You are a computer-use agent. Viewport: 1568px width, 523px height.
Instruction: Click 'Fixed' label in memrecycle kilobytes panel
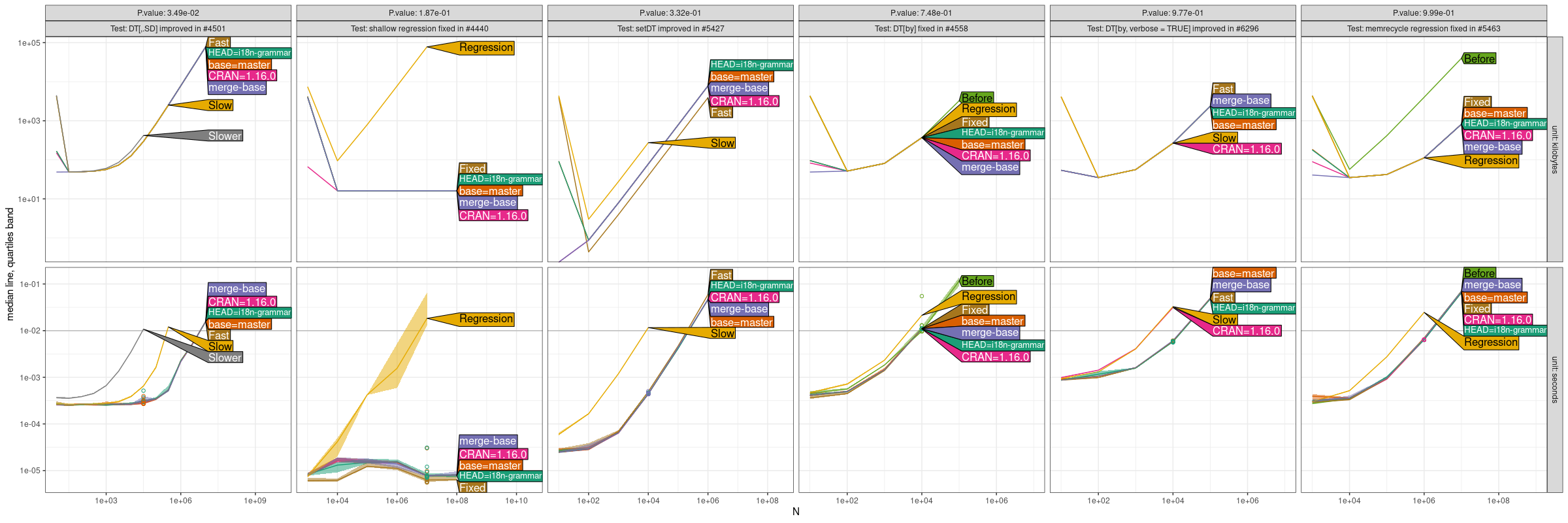[x=1477, y=102]
